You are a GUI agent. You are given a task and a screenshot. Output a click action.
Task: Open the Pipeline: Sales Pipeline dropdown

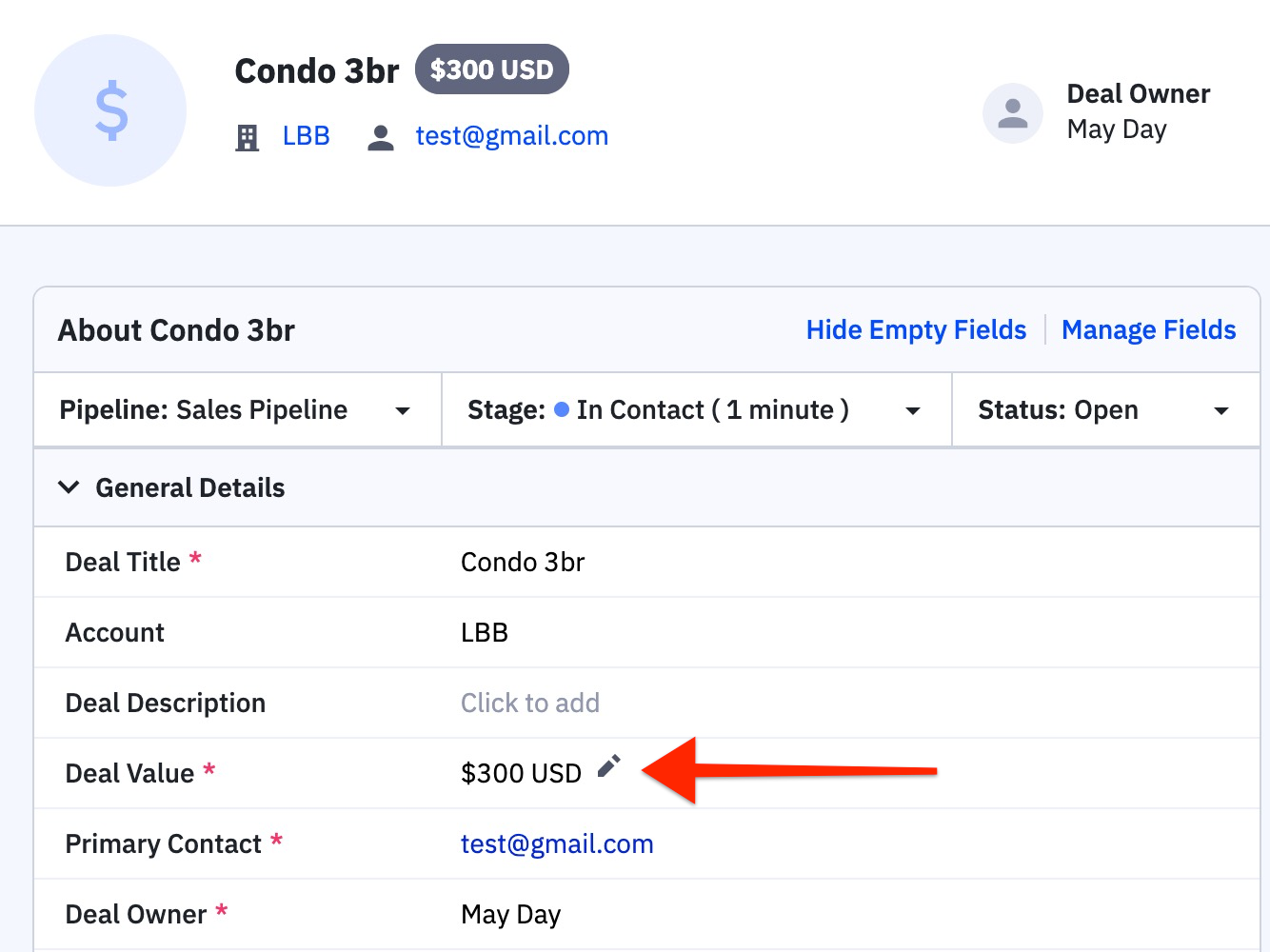pos(237,410)
